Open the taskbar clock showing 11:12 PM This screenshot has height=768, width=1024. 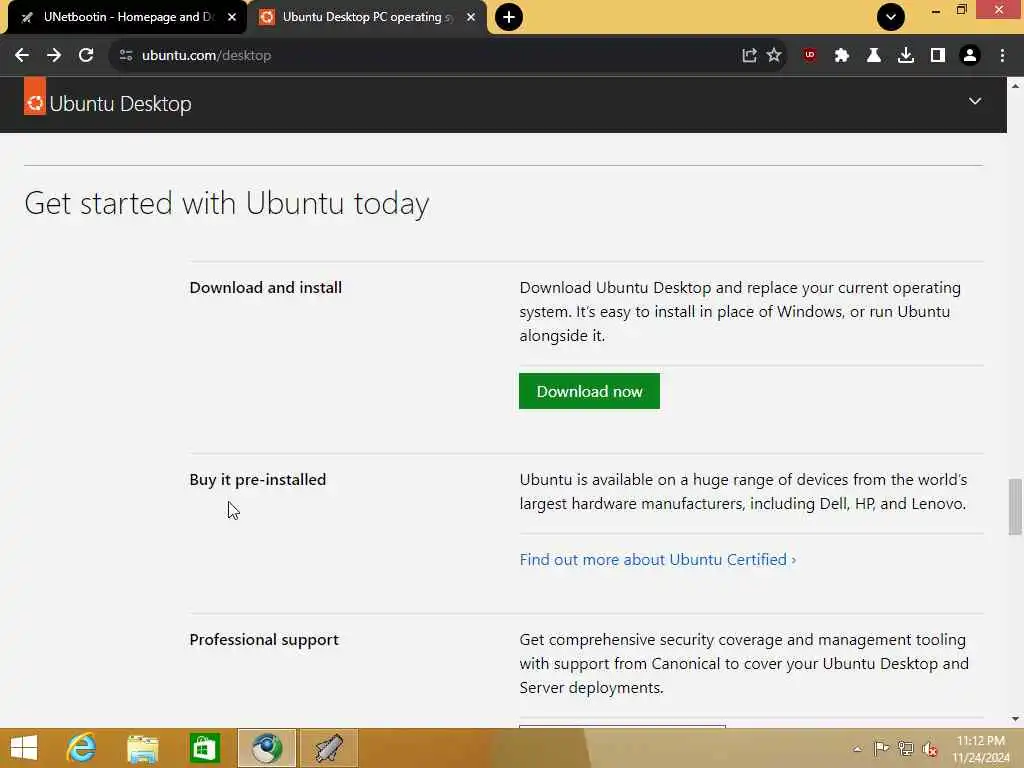(982, 749)
